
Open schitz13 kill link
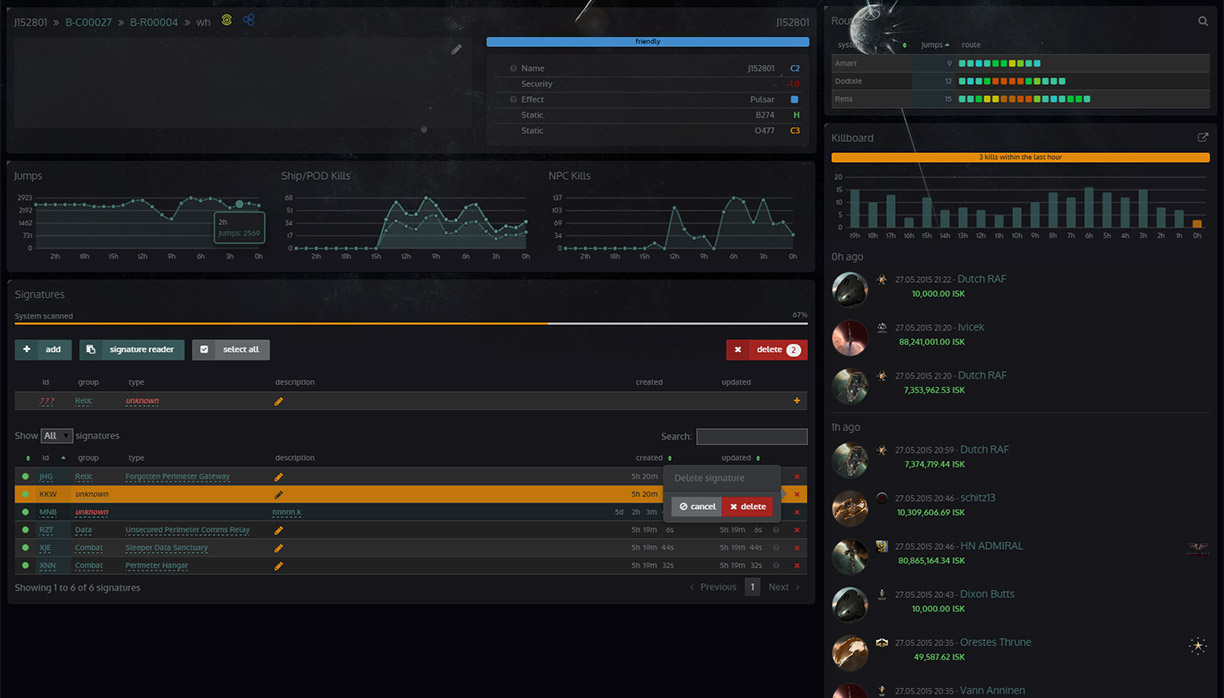pyautogui.click(x=977, y=497)
